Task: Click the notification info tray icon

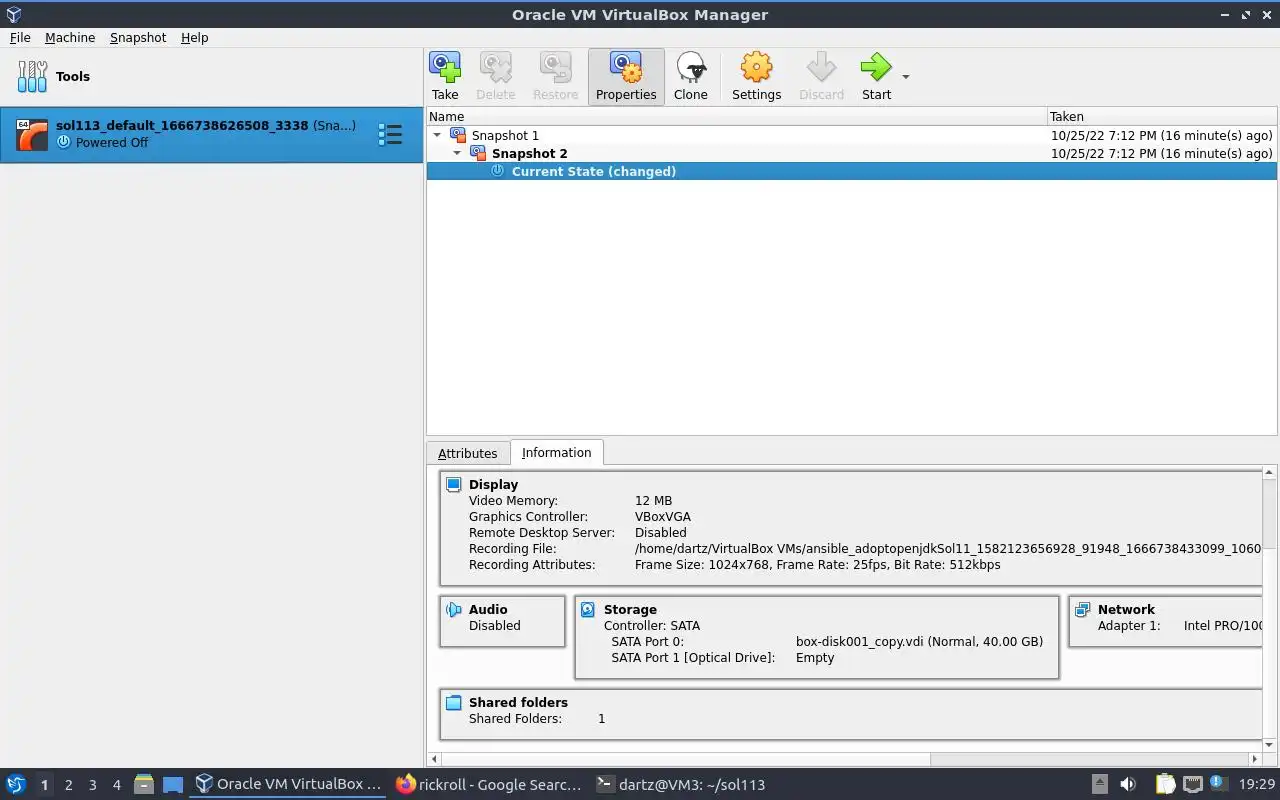Action: click(1217, 782)
